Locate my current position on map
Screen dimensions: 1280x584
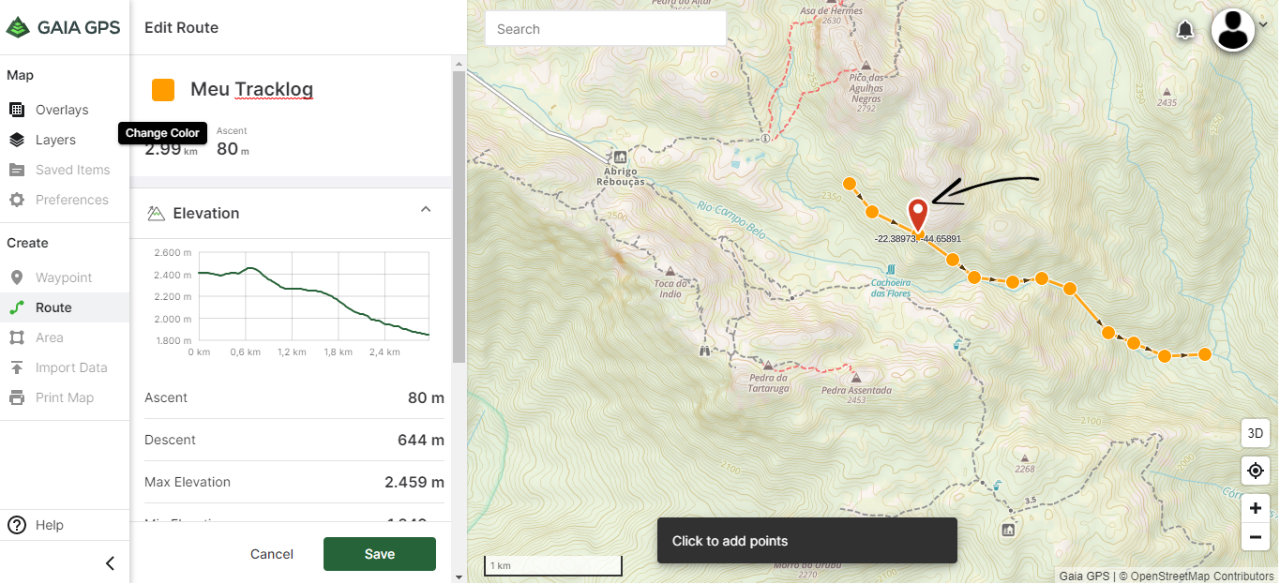[1255, 470]
